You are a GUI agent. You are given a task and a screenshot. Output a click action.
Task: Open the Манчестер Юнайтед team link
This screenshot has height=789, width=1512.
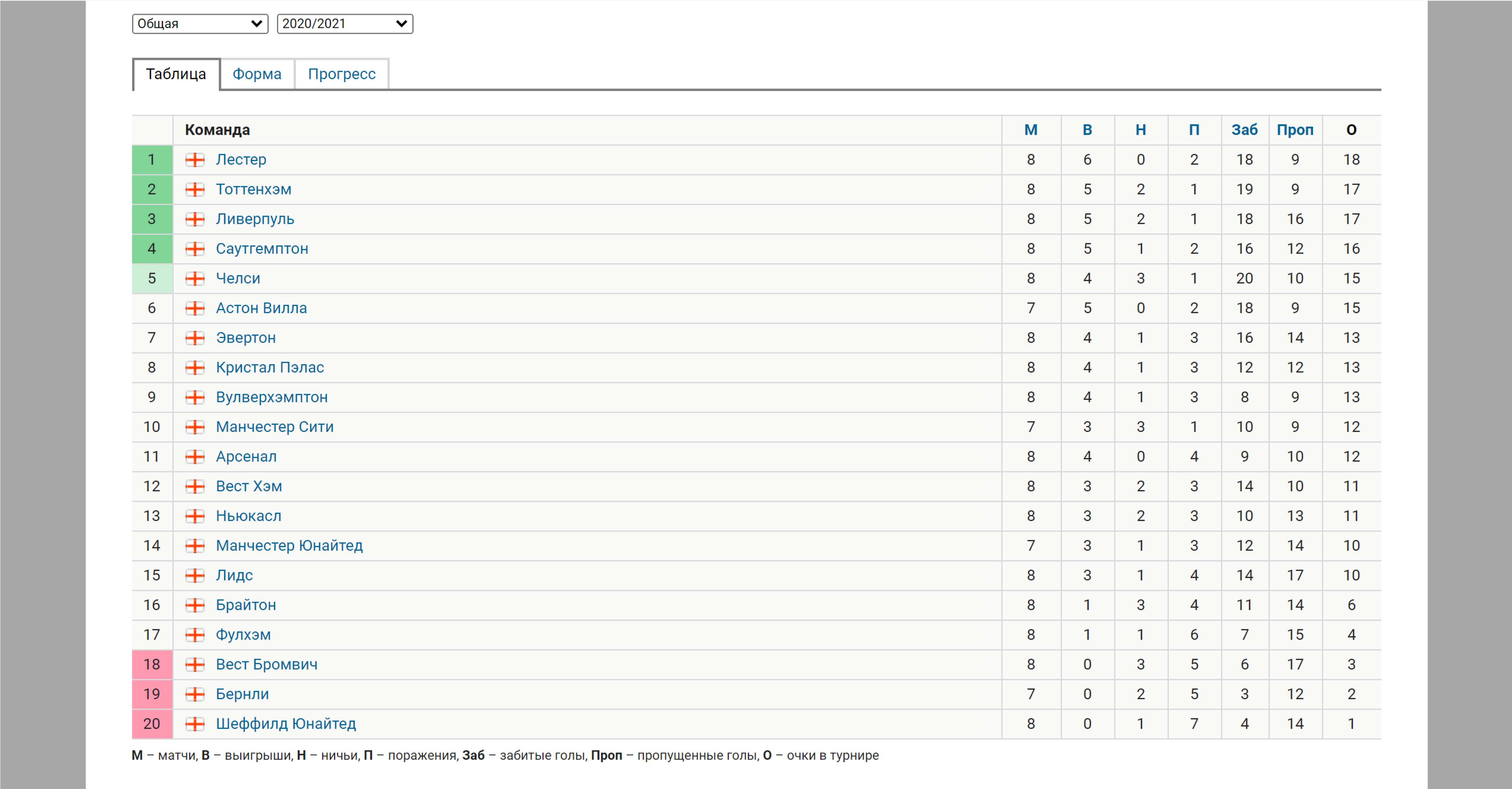point(289,545)
